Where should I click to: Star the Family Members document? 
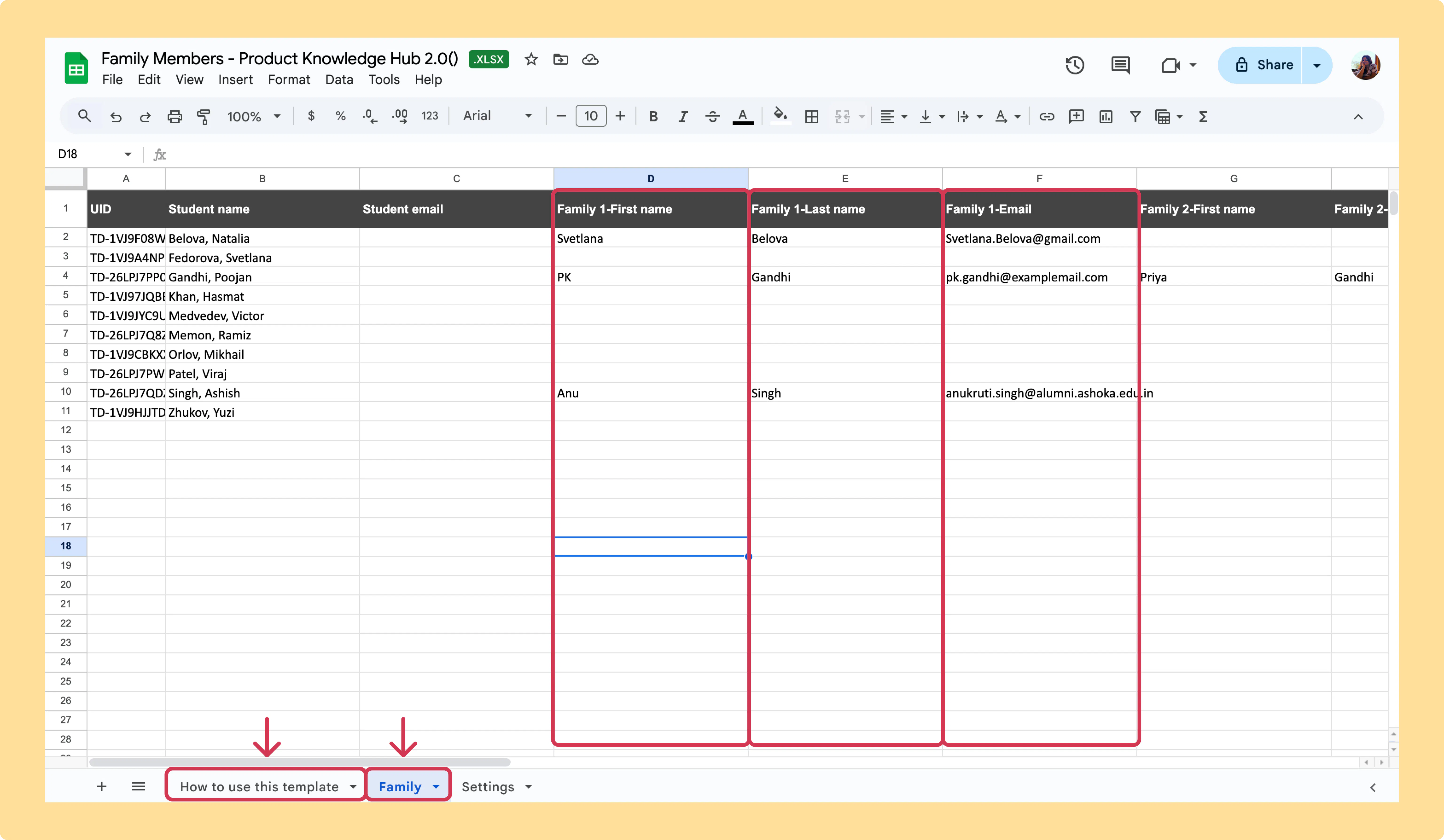pos(531,60)
